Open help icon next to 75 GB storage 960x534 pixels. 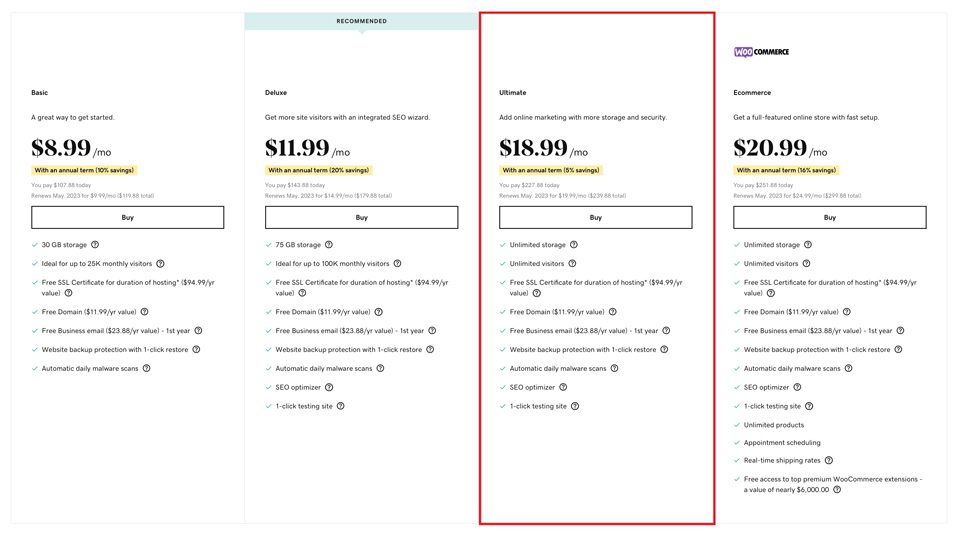click(329, 245)
